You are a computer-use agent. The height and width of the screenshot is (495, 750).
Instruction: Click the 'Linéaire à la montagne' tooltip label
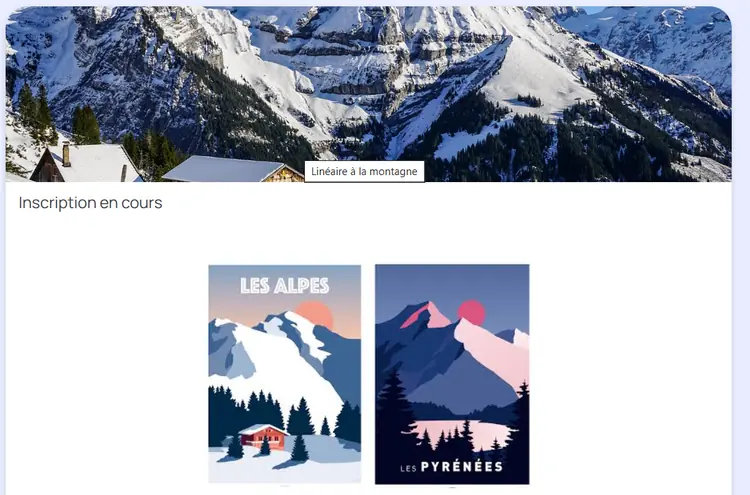click(364, 171)
